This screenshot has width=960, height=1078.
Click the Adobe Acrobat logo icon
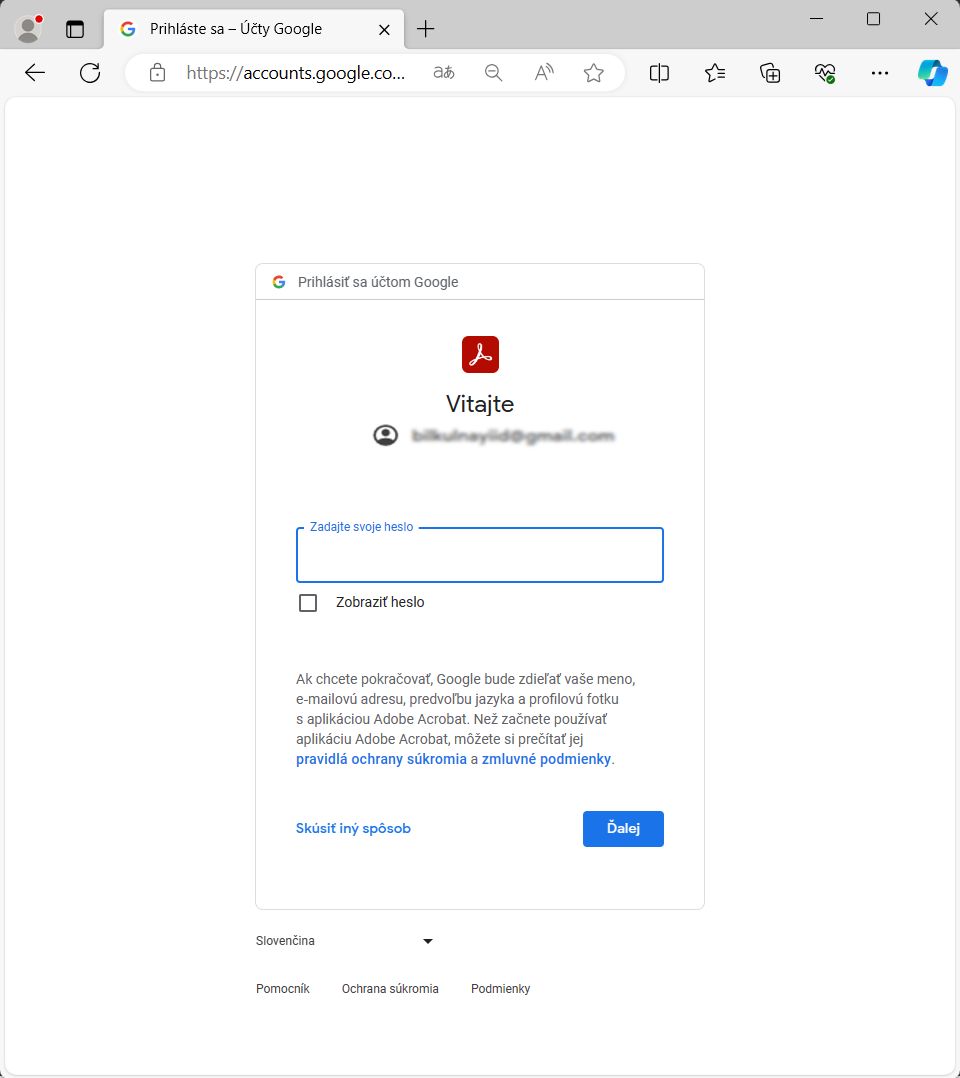click(480, 353)
